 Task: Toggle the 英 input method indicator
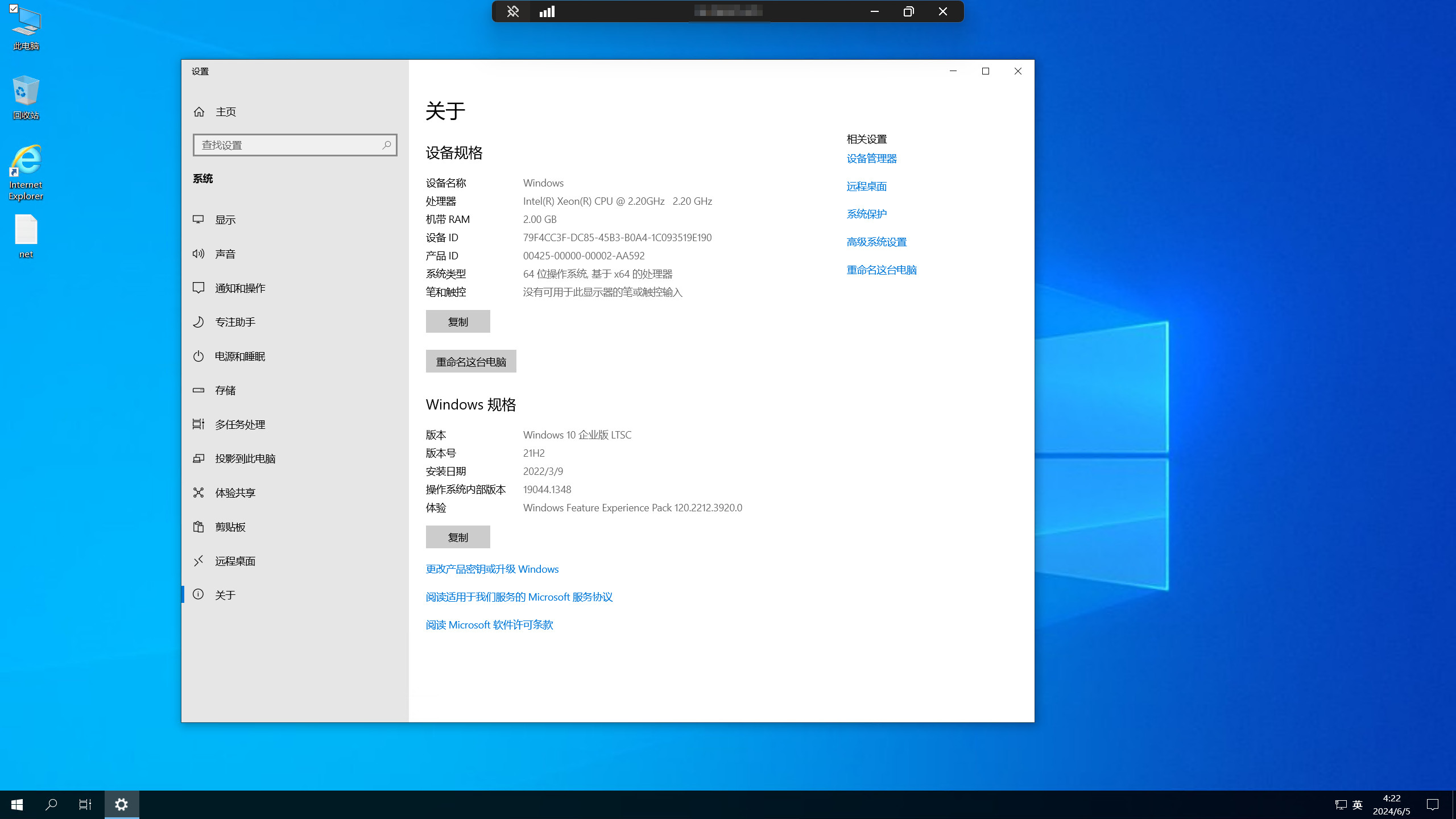[x=1358, y=805]
